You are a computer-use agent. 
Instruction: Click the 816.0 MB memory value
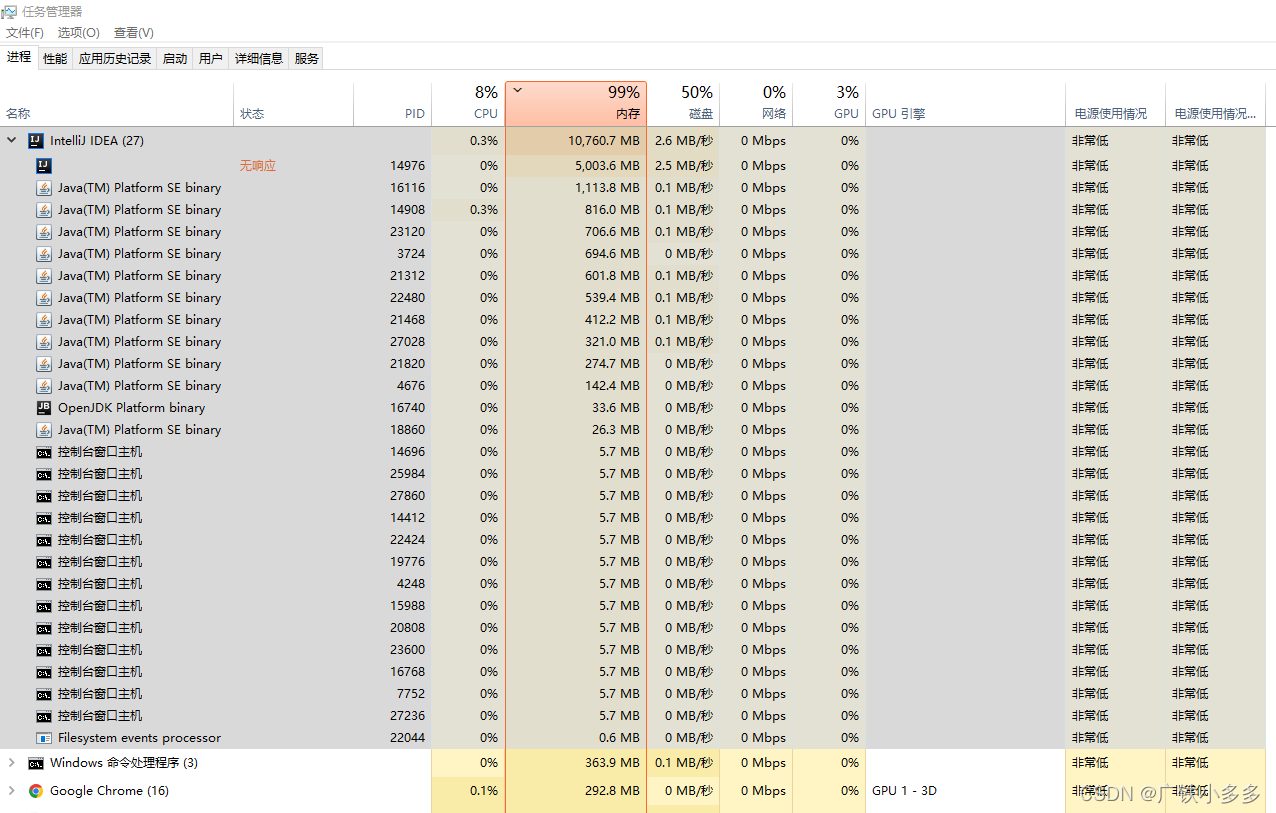(612, 210)
